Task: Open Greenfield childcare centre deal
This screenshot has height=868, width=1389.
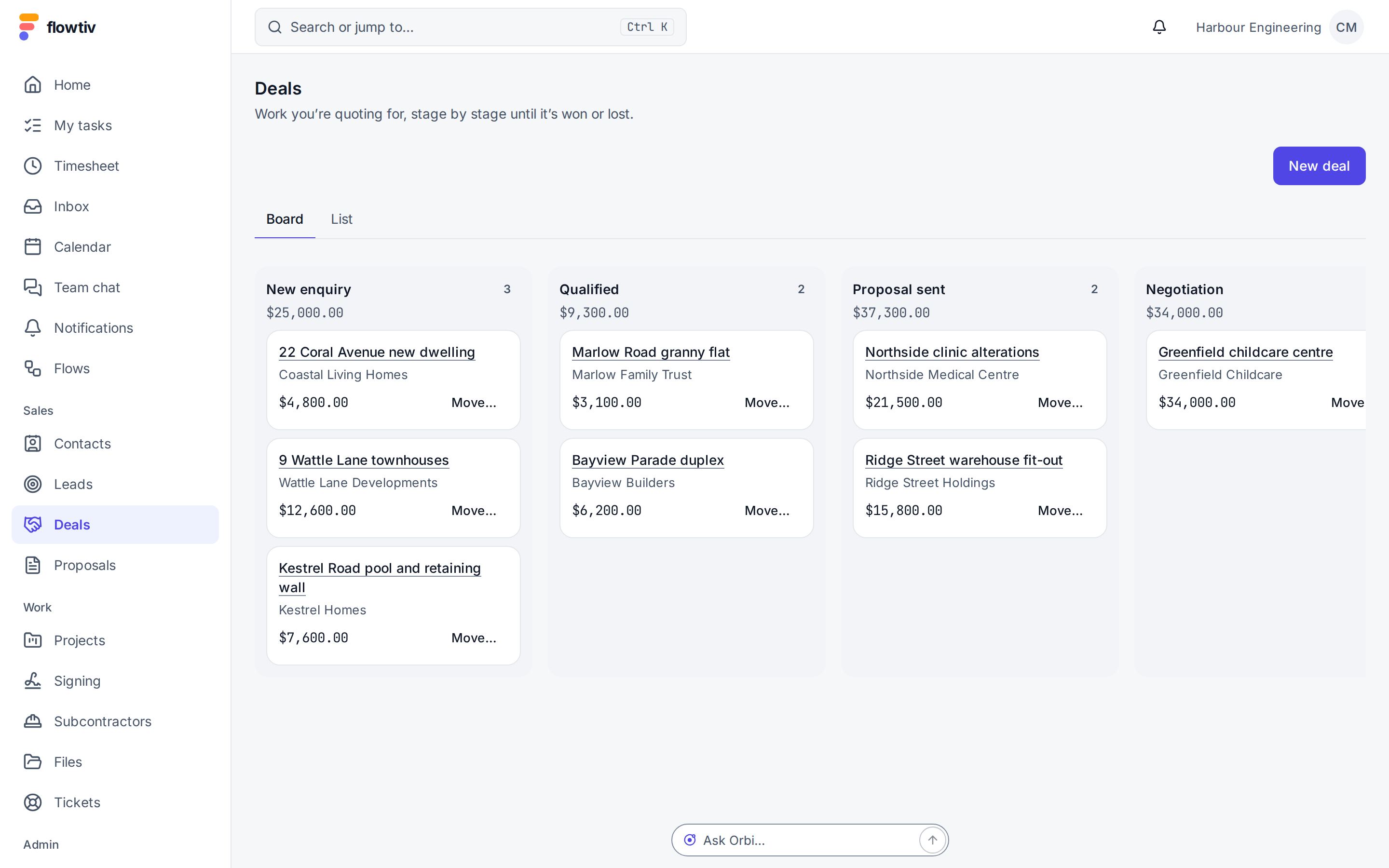Action: click(x=1245, y=352)
